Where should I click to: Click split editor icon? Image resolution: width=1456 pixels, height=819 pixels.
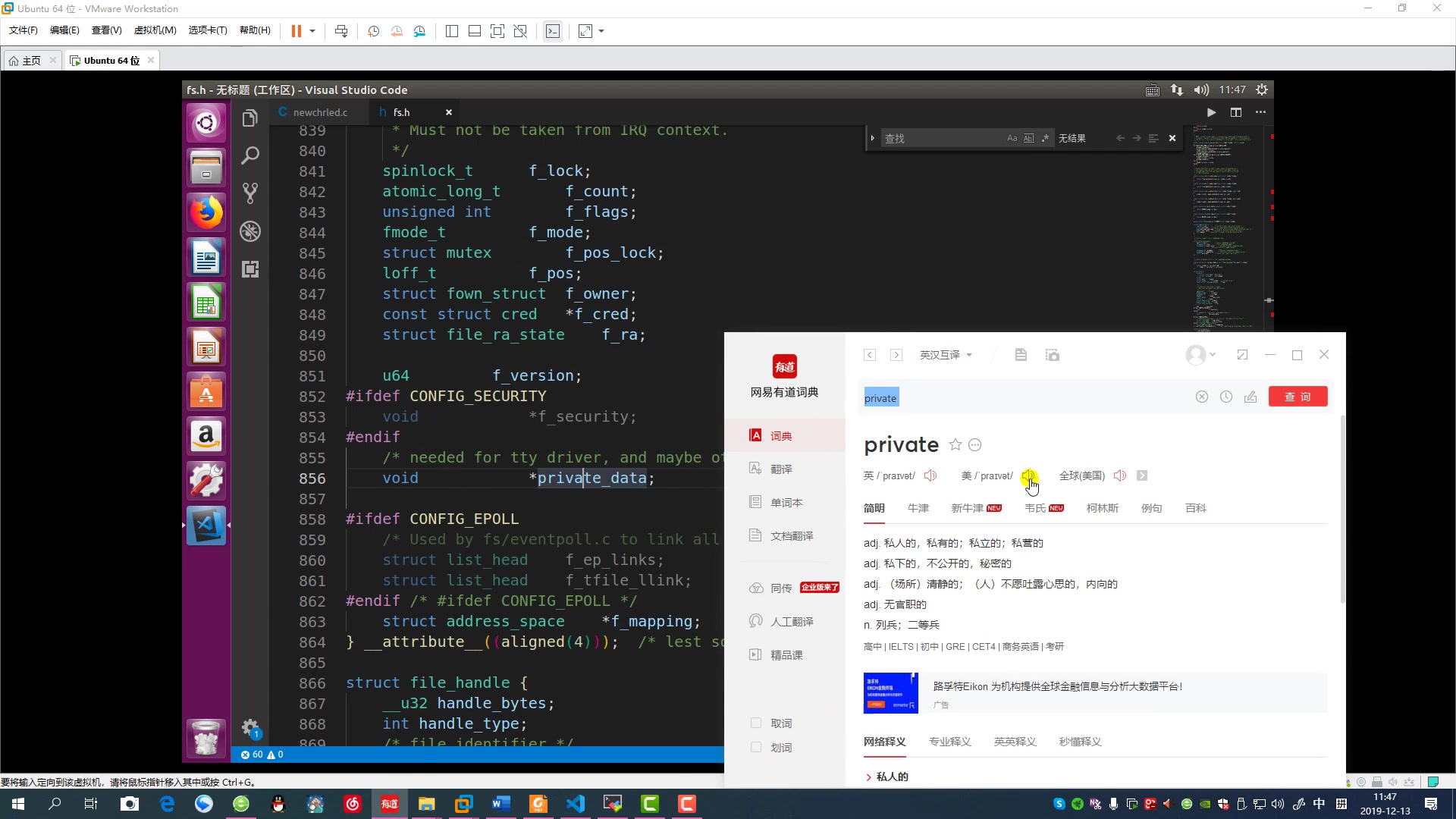point(1236,112)
